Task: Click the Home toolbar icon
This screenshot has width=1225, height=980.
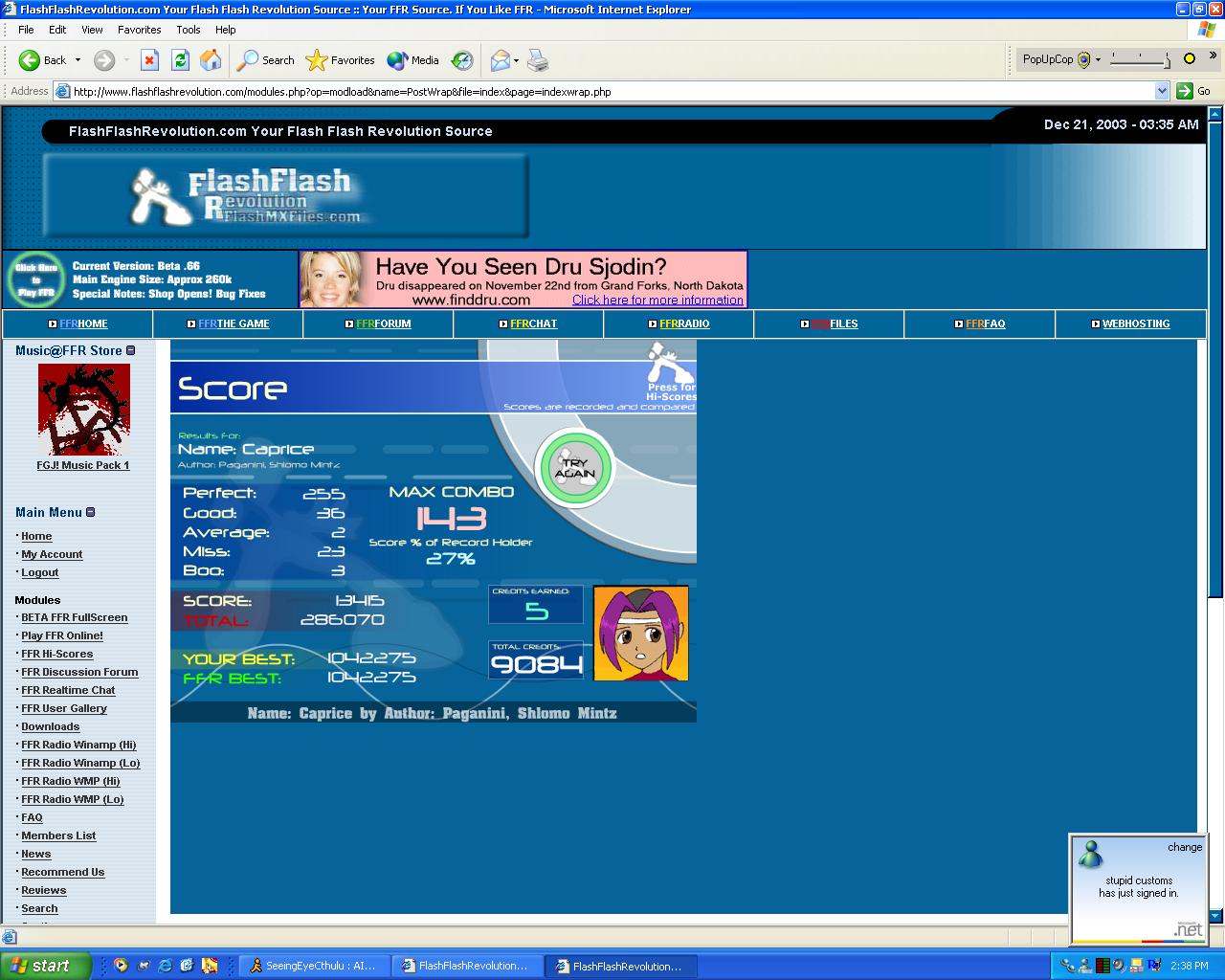Action: tap(211, 60)
